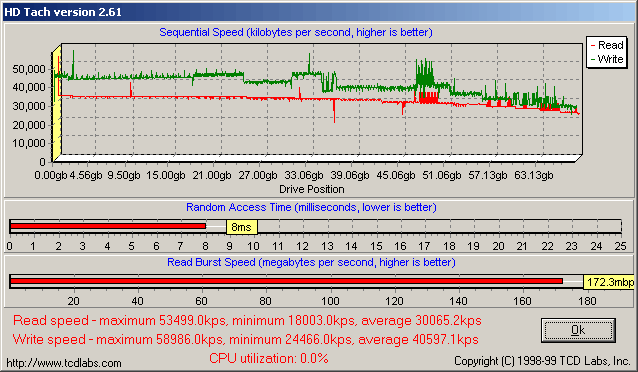Viewport: 638px width, 372px height.
Task: Click the 10,000 y-axis label
Action: click(x=28, y=143)
